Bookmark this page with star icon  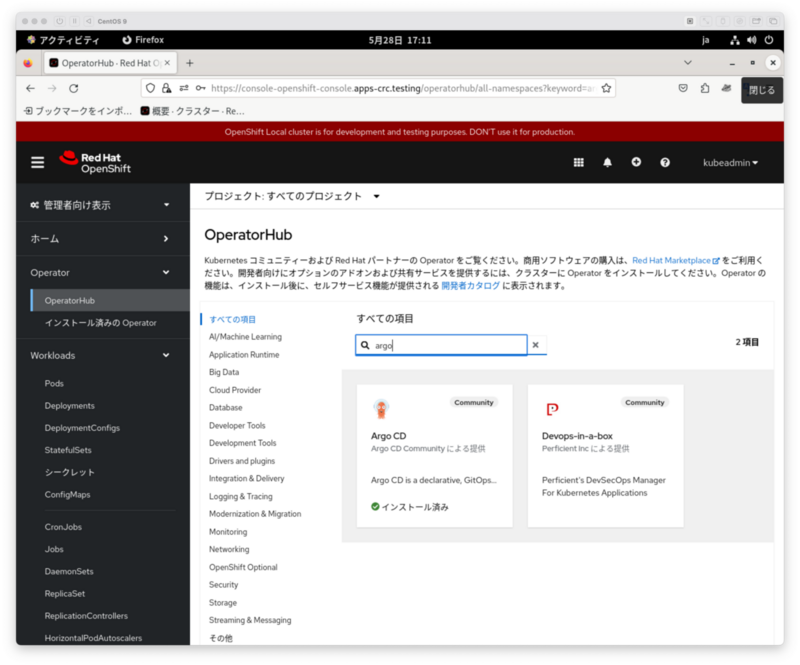tap(606, 88)
